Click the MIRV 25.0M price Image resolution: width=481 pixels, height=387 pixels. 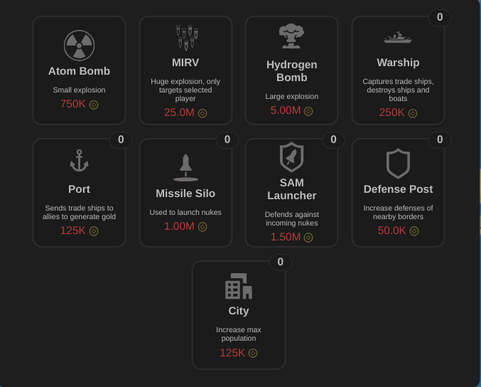(179, 112)
